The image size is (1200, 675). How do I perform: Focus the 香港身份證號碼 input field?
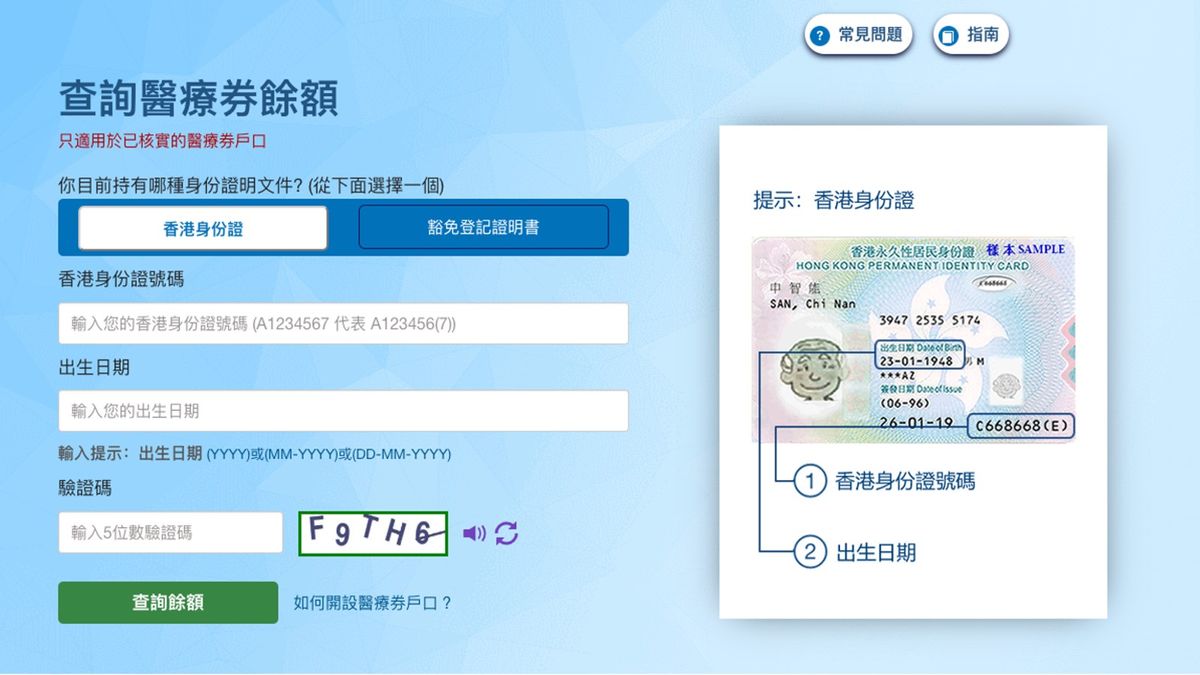click(x=343, y=323)
